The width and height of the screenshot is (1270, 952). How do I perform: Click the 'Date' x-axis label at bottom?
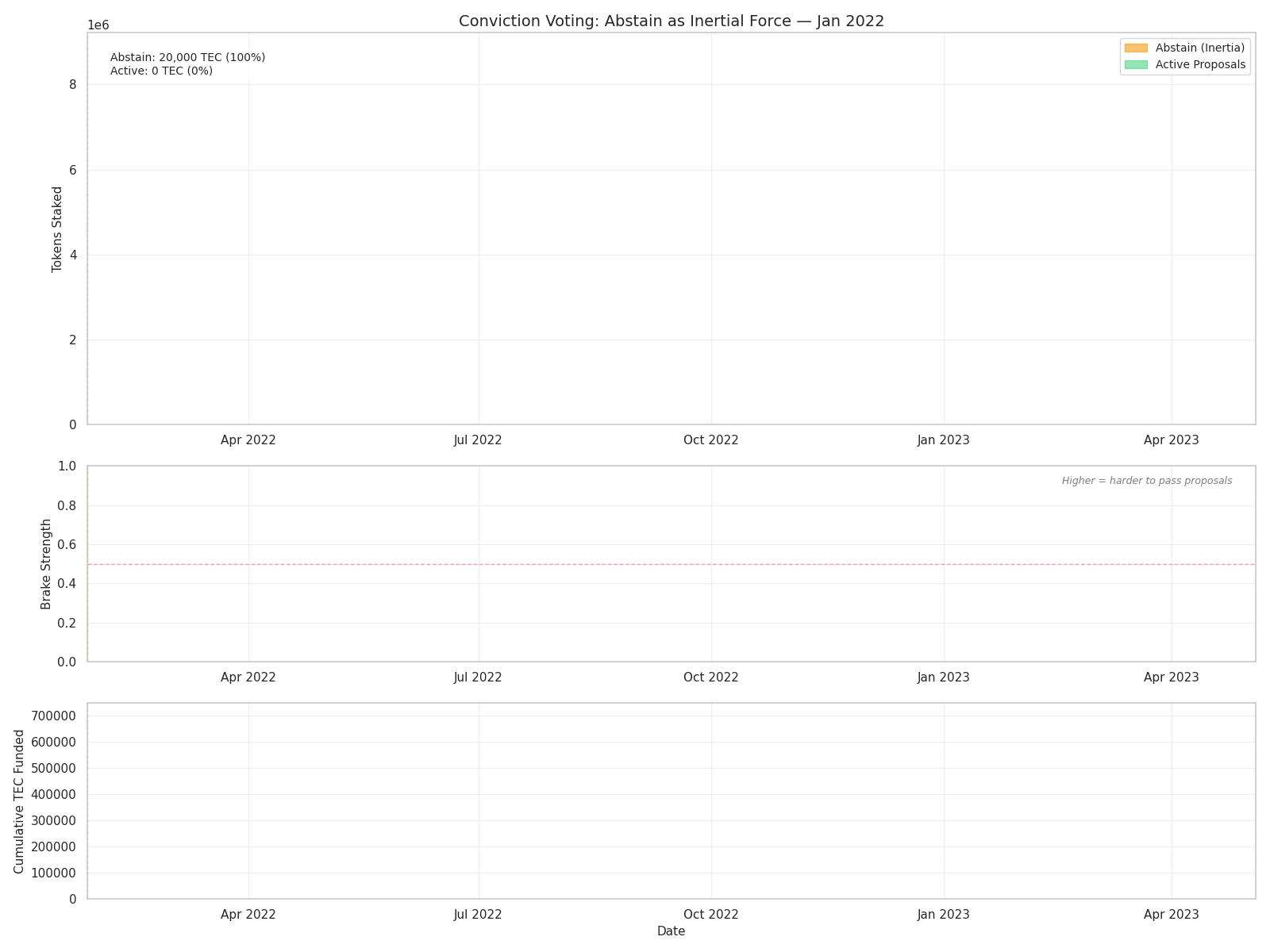click(671, 931)
